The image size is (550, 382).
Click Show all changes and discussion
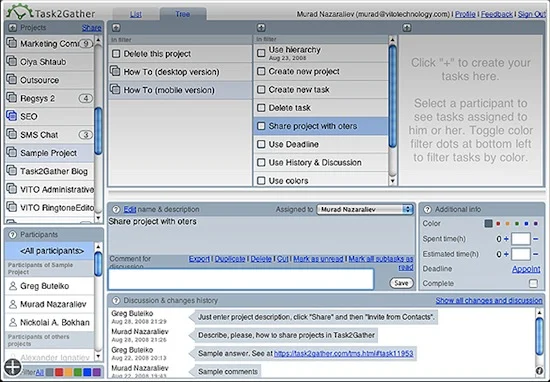coord(489,301)
